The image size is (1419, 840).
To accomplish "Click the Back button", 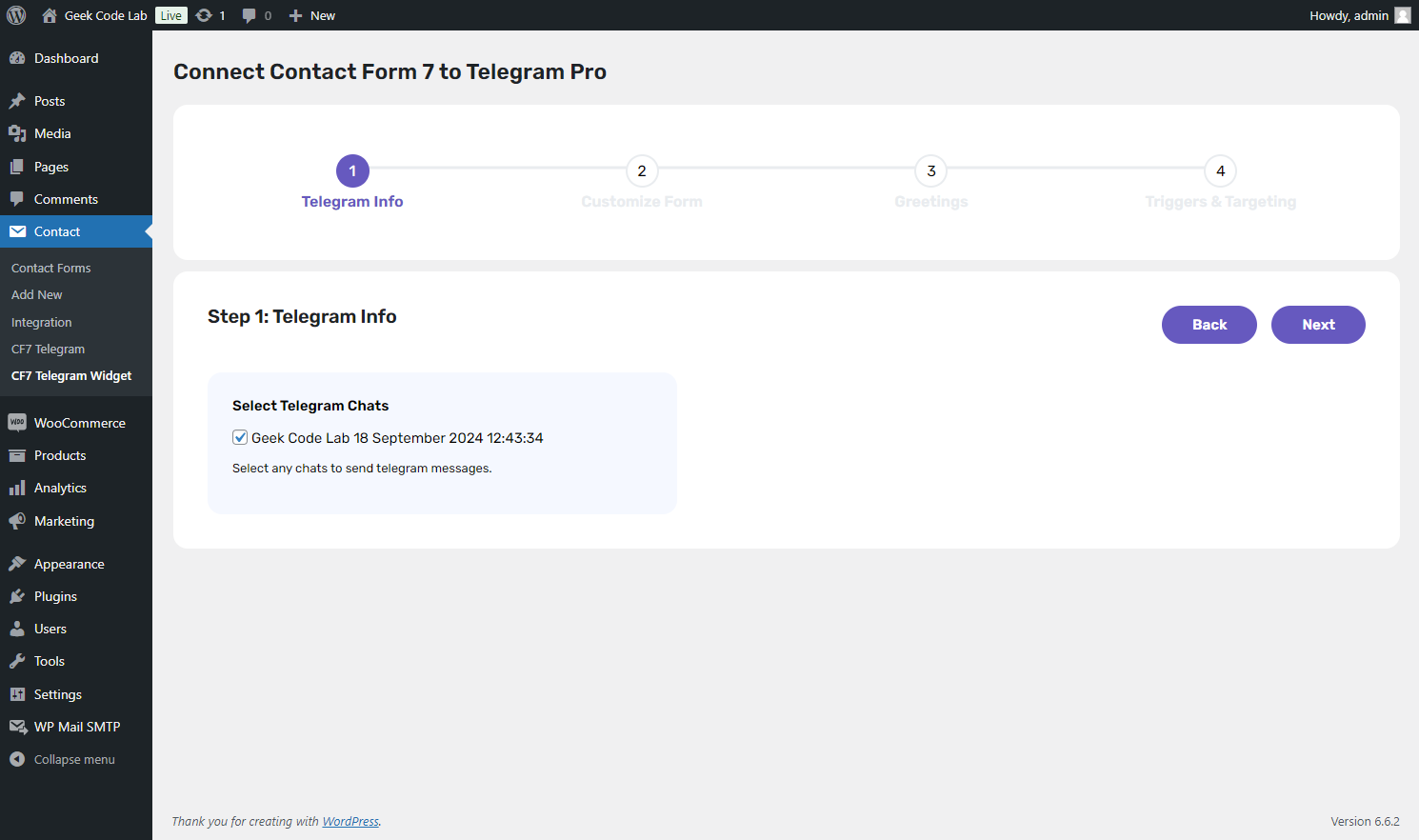I will (x=1209, y=325).
